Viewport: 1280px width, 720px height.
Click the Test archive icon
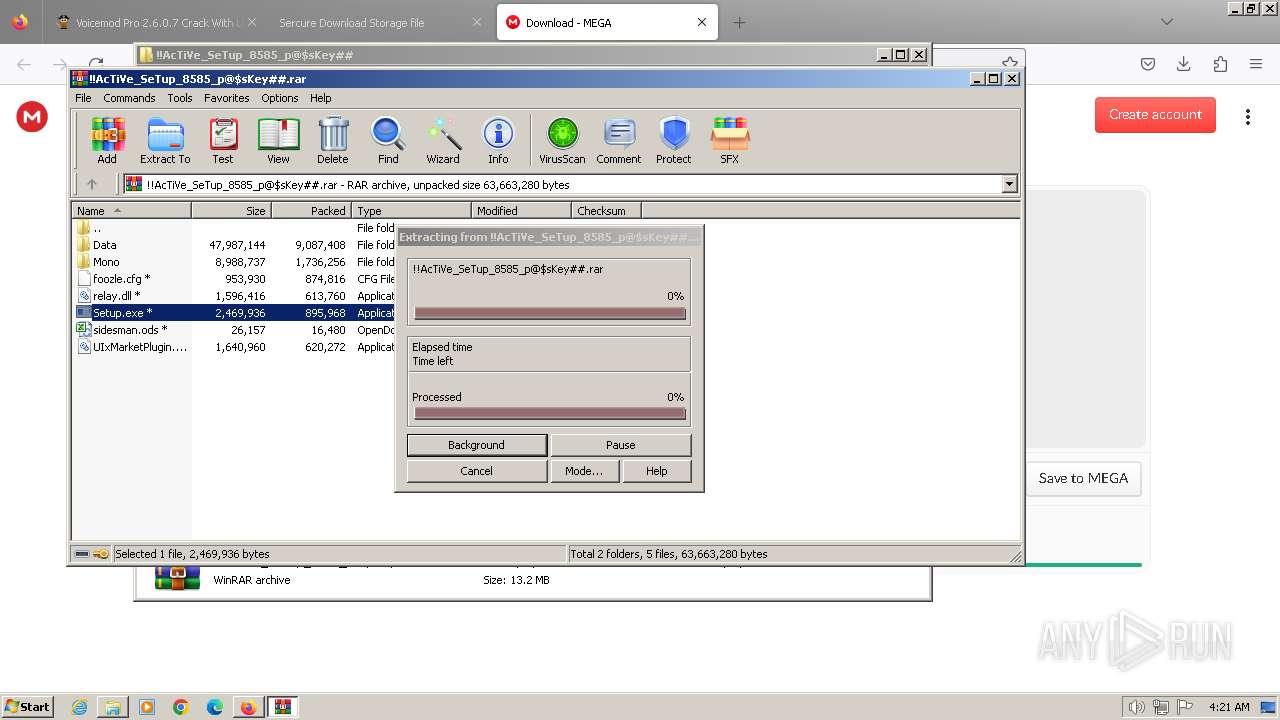[223, 140]
